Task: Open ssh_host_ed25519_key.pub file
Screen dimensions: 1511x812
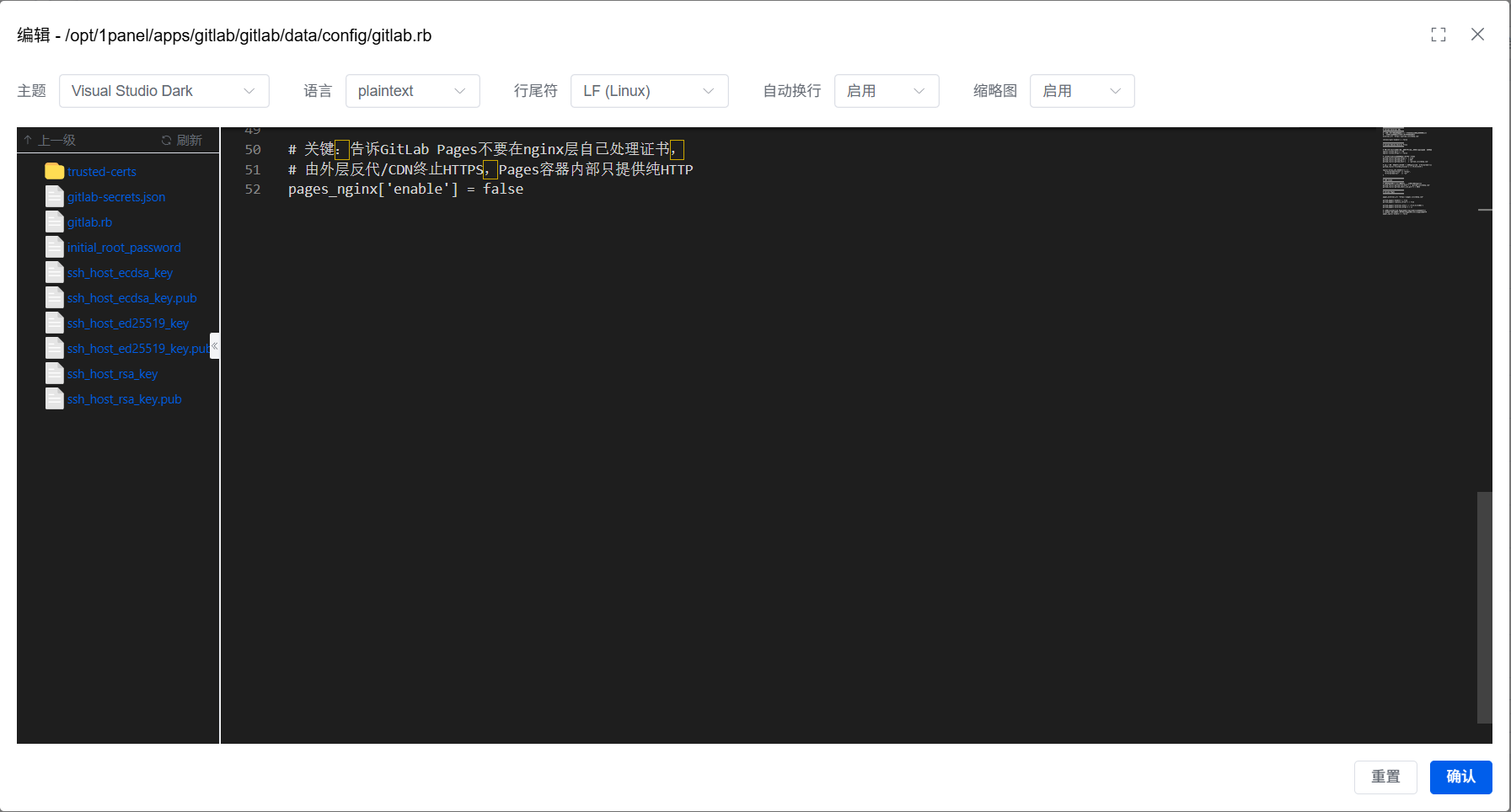Action: point(138,349)
